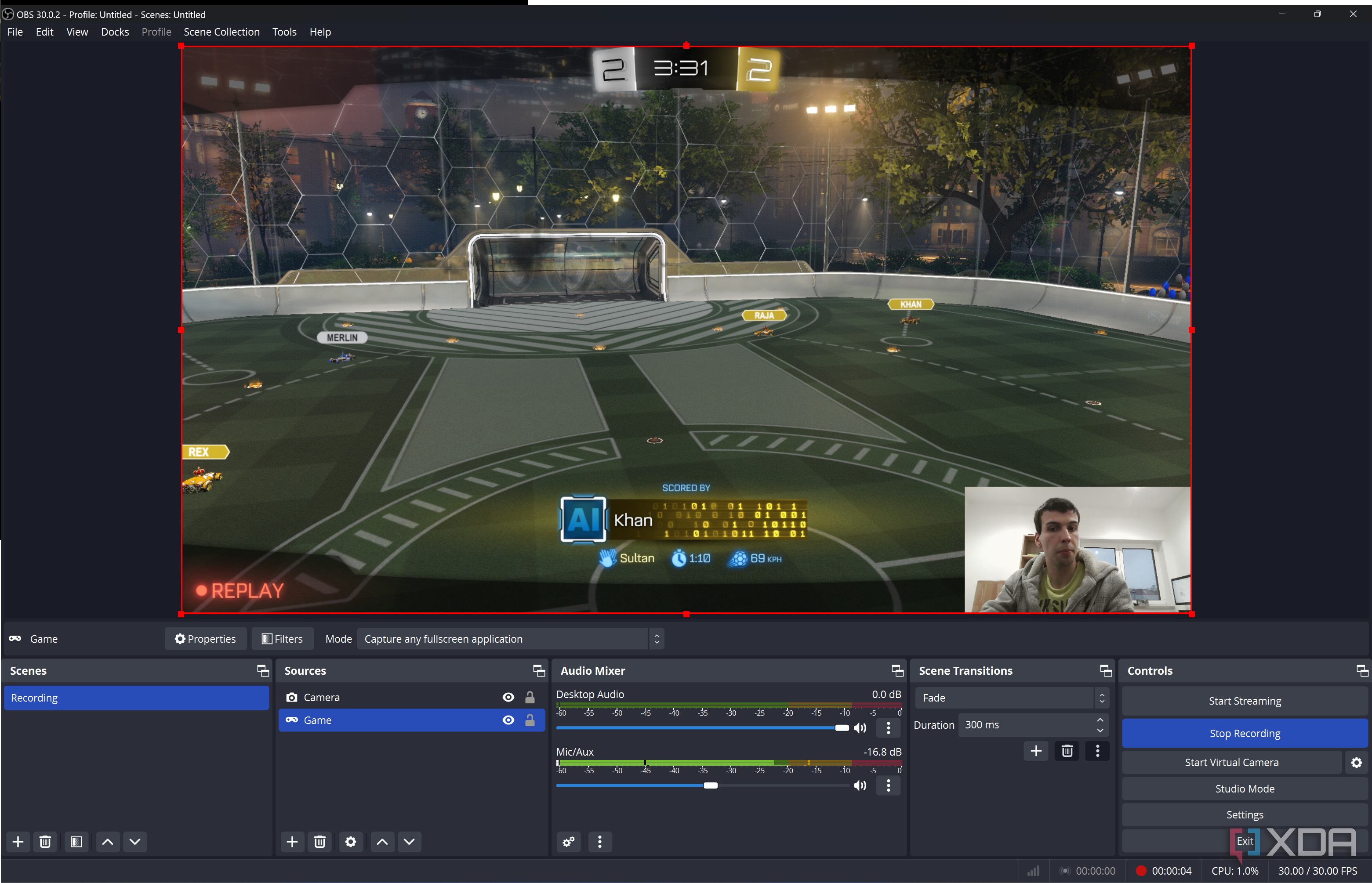The height and width of the screenshot is (883, 1372).
Task: Open advanced audio properties gears icon
Action: click(568, 842)
